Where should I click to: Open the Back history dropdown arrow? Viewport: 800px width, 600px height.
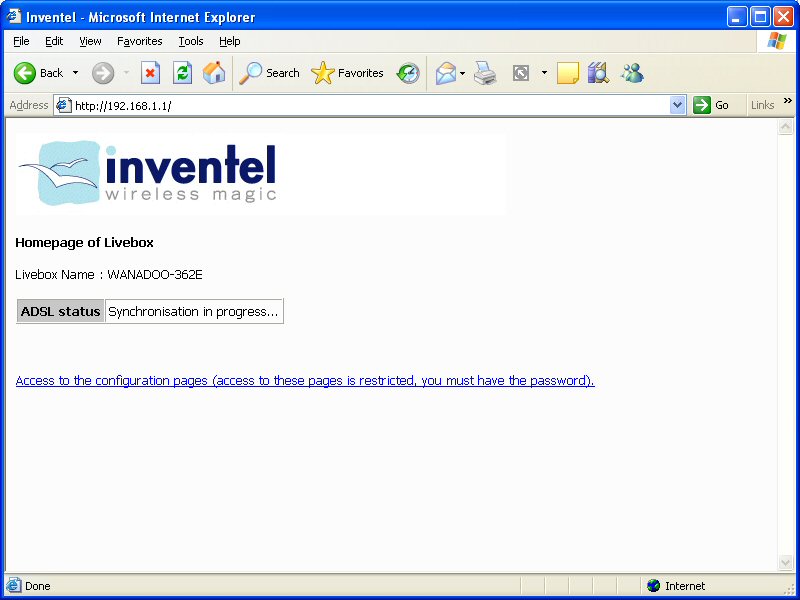[x=76, y=73]
